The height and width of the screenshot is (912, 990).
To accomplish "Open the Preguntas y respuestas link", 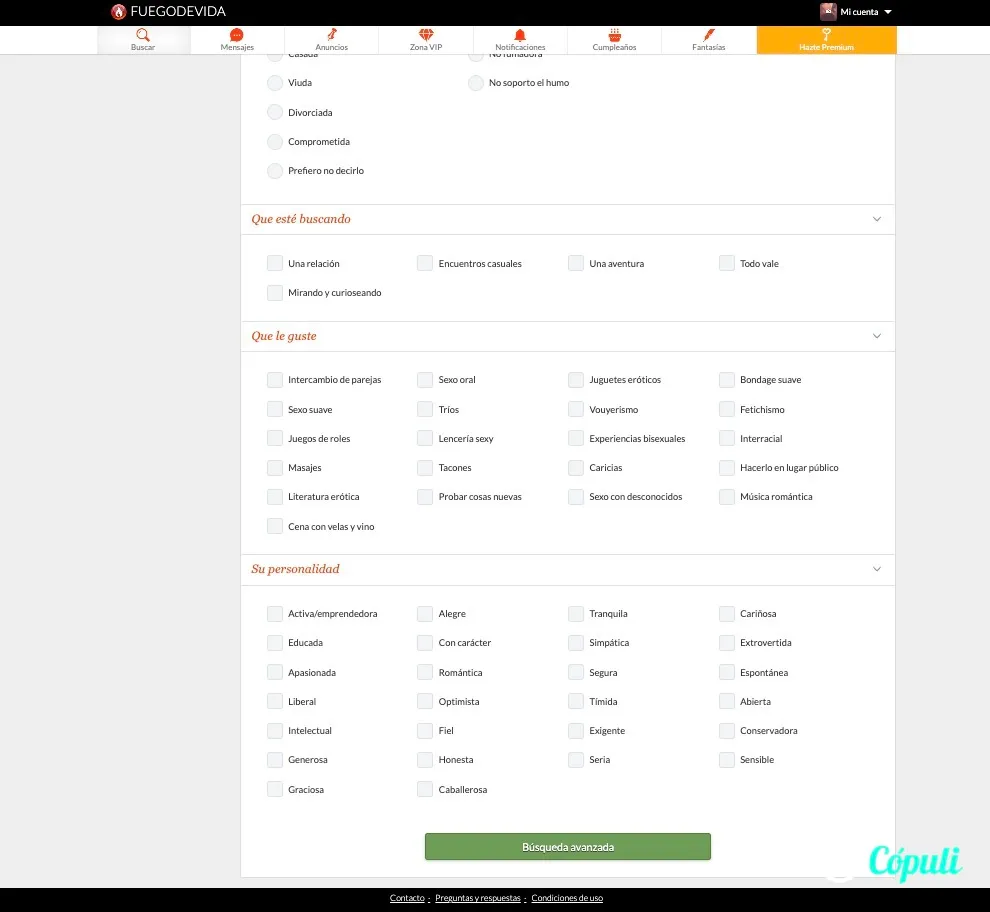I will pyautogui.click(x=478, y=897).
